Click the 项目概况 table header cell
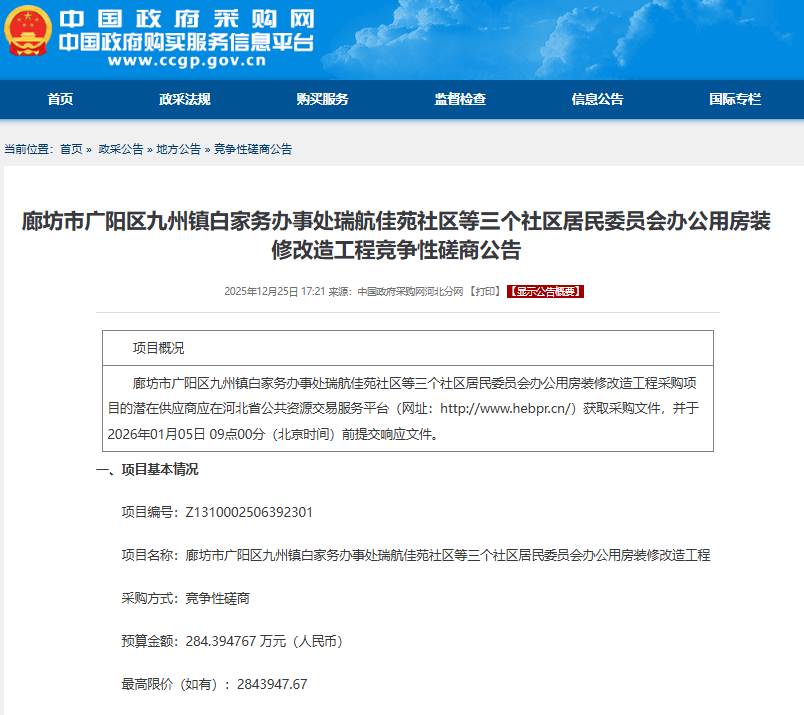Image resolution: width=804 pixels, height=715 pixels. 159,348
